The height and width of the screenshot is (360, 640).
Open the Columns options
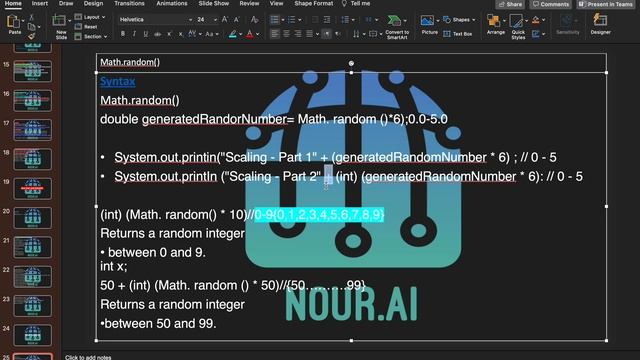(x=371, y=20)
